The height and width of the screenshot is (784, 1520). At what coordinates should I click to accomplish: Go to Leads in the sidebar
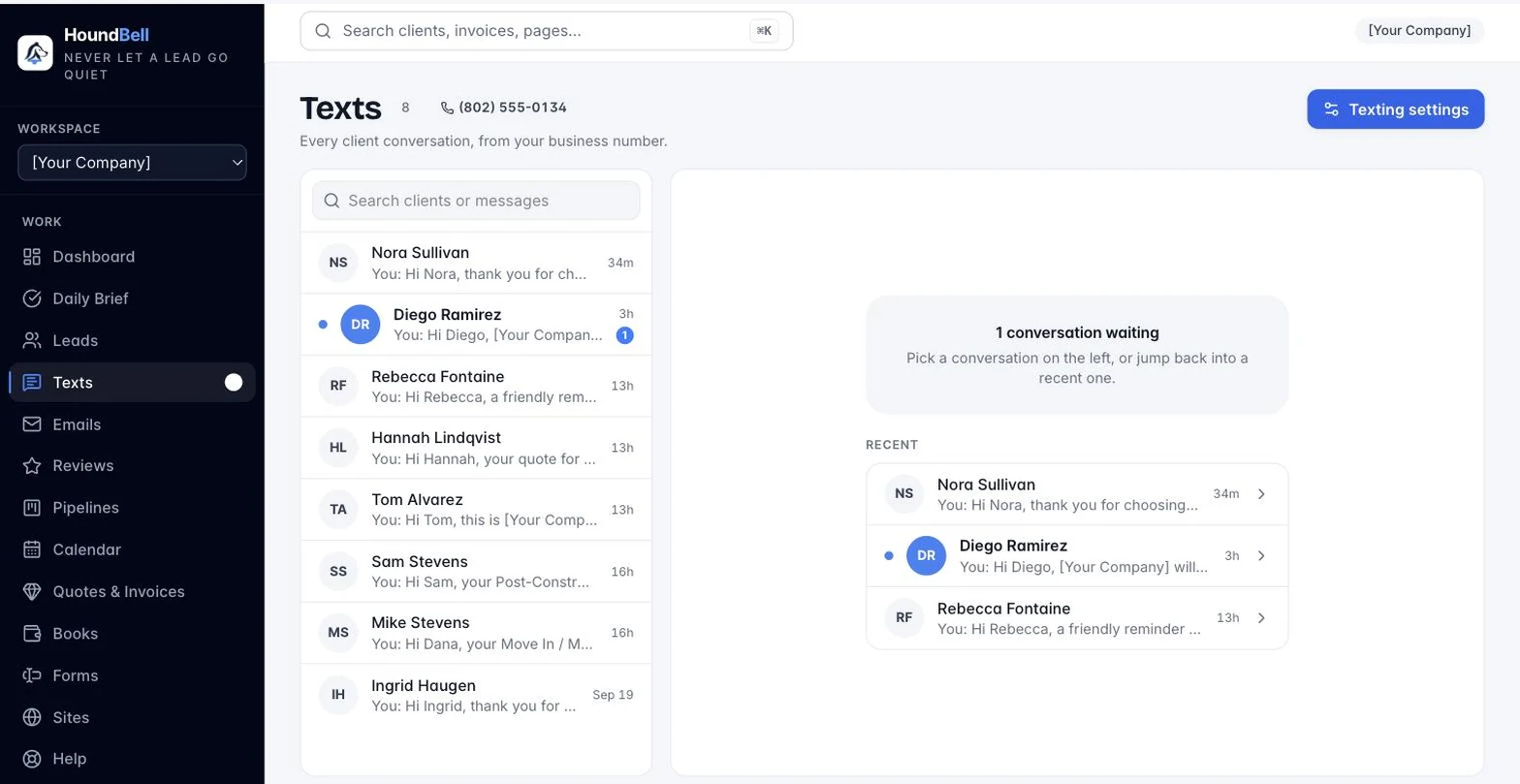click(132, 341)
